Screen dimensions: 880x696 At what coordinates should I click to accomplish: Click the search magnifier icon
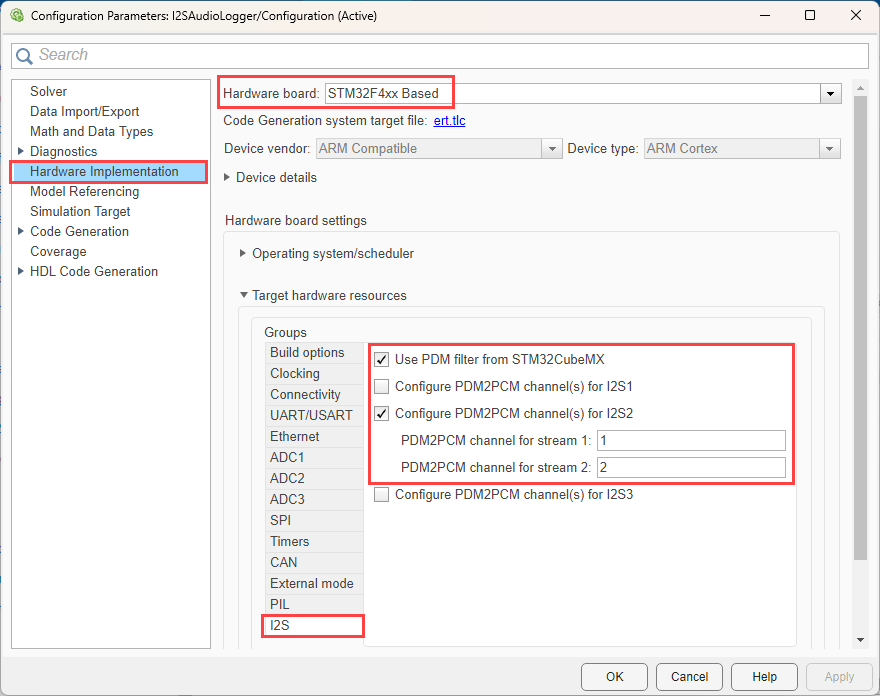point(25,56)
